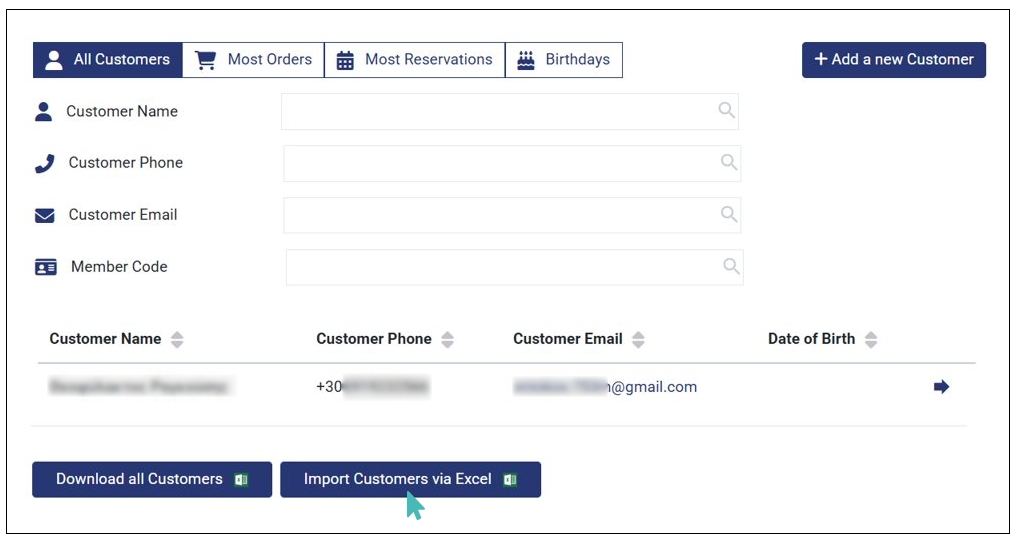
Task: Sort the table by Customer Phone
Action: [x=447, y=339]
